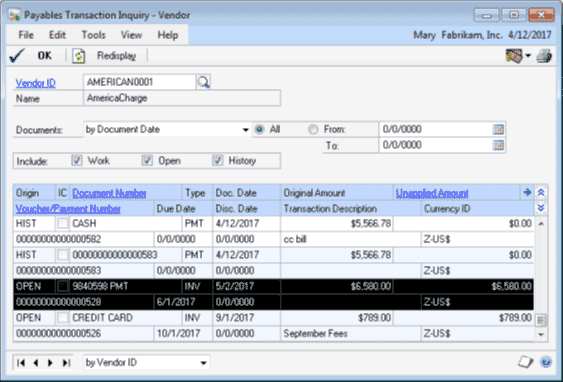Open the by Vendor ID sort dropdown
The image size is (563, 382).
click(x=204, y=363)
